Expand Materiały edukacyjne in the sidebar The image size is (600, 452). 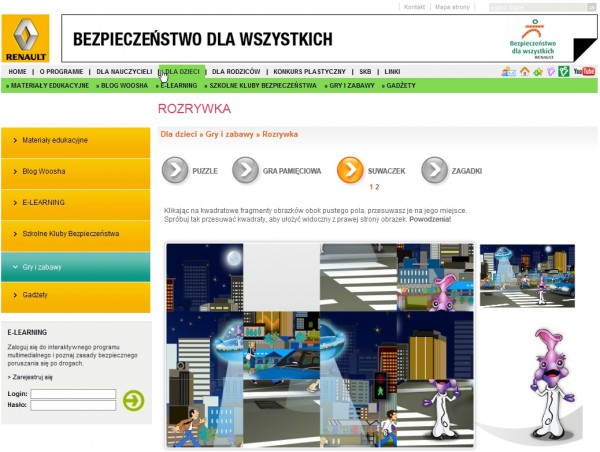[x=75, y=139]
